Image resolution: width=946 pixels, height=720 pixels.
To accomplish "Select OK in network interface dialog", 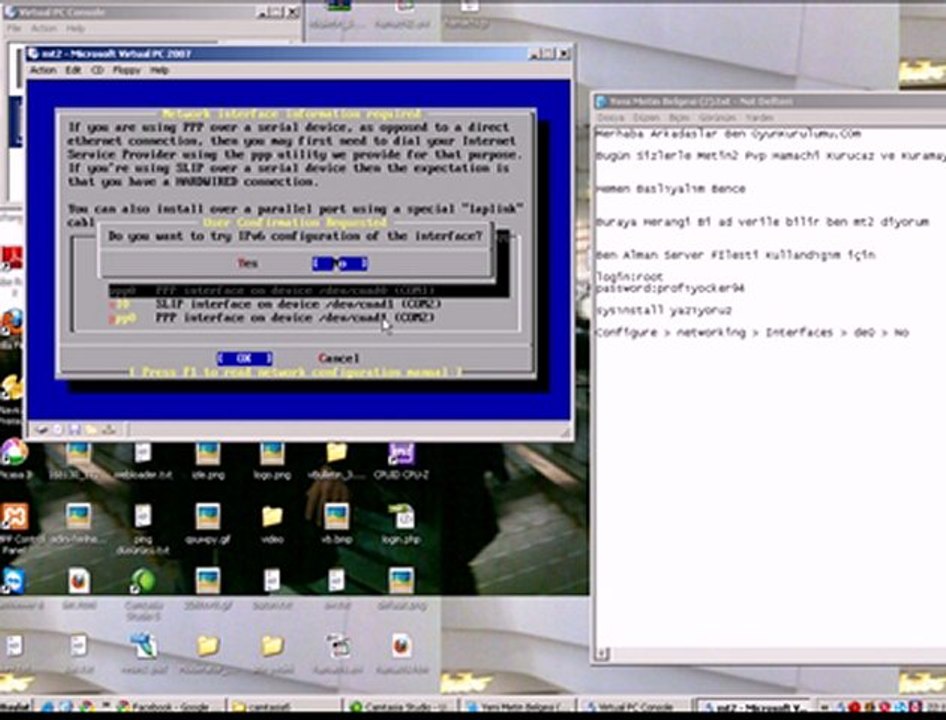I will pyautogui.click(x=244, y=358).
